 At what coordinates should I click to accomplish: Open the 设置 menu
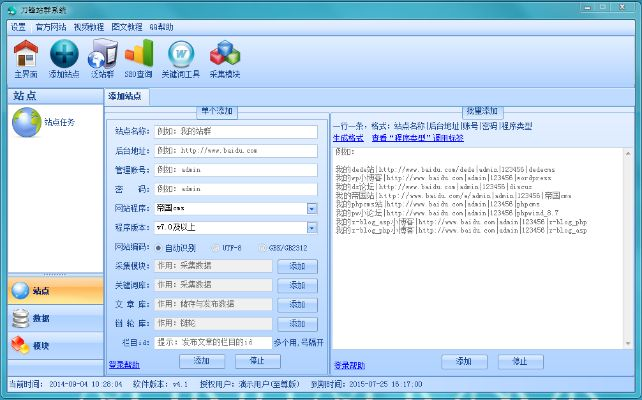(x=18, y=26)
